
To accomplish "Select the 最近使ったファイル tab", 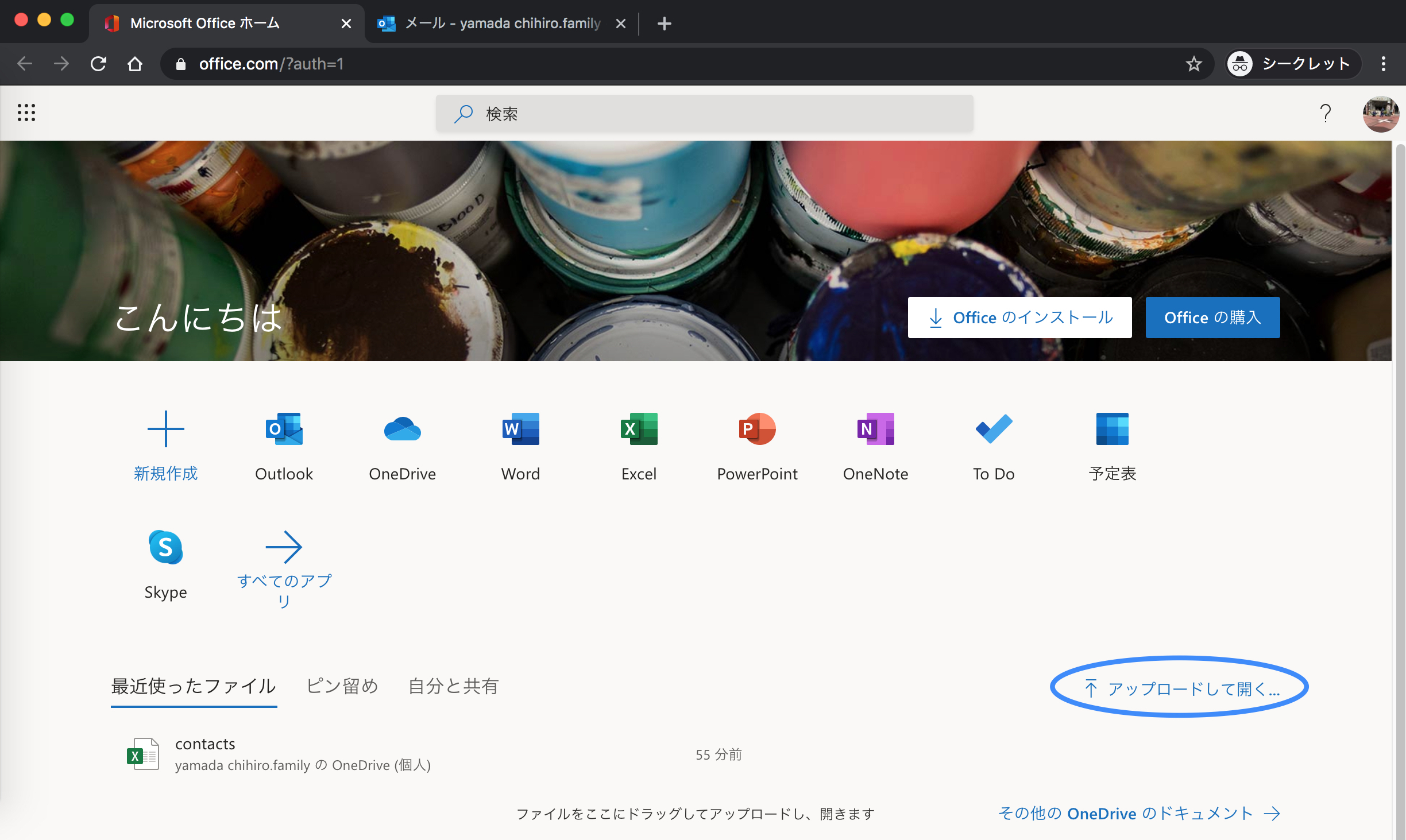I will [x=194, y=686].
